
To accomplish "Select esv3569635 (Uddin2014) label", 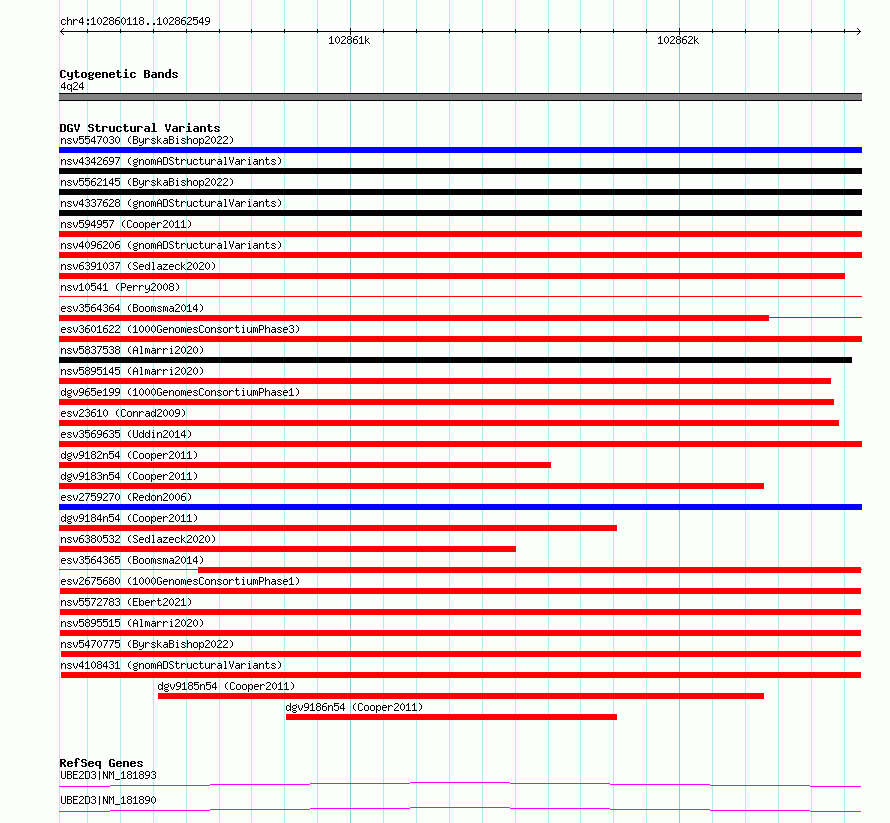I will [x=126, y=434].
